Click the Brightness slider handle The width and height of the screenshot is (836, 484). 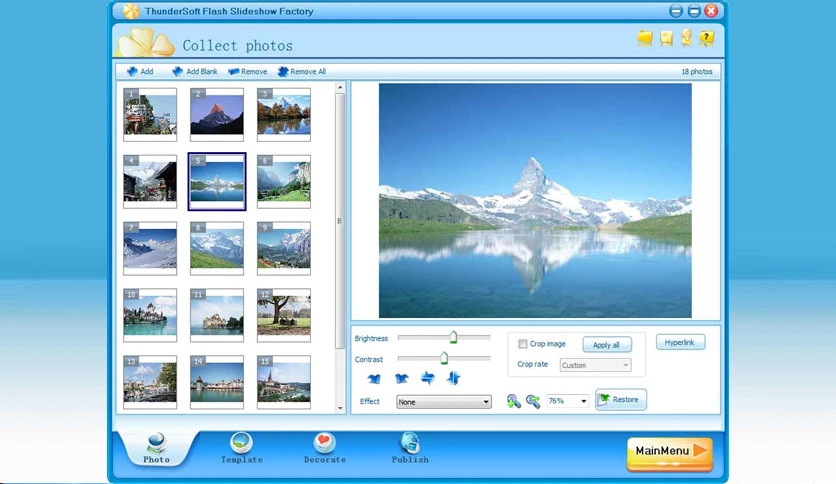click(x=453, y=337)
